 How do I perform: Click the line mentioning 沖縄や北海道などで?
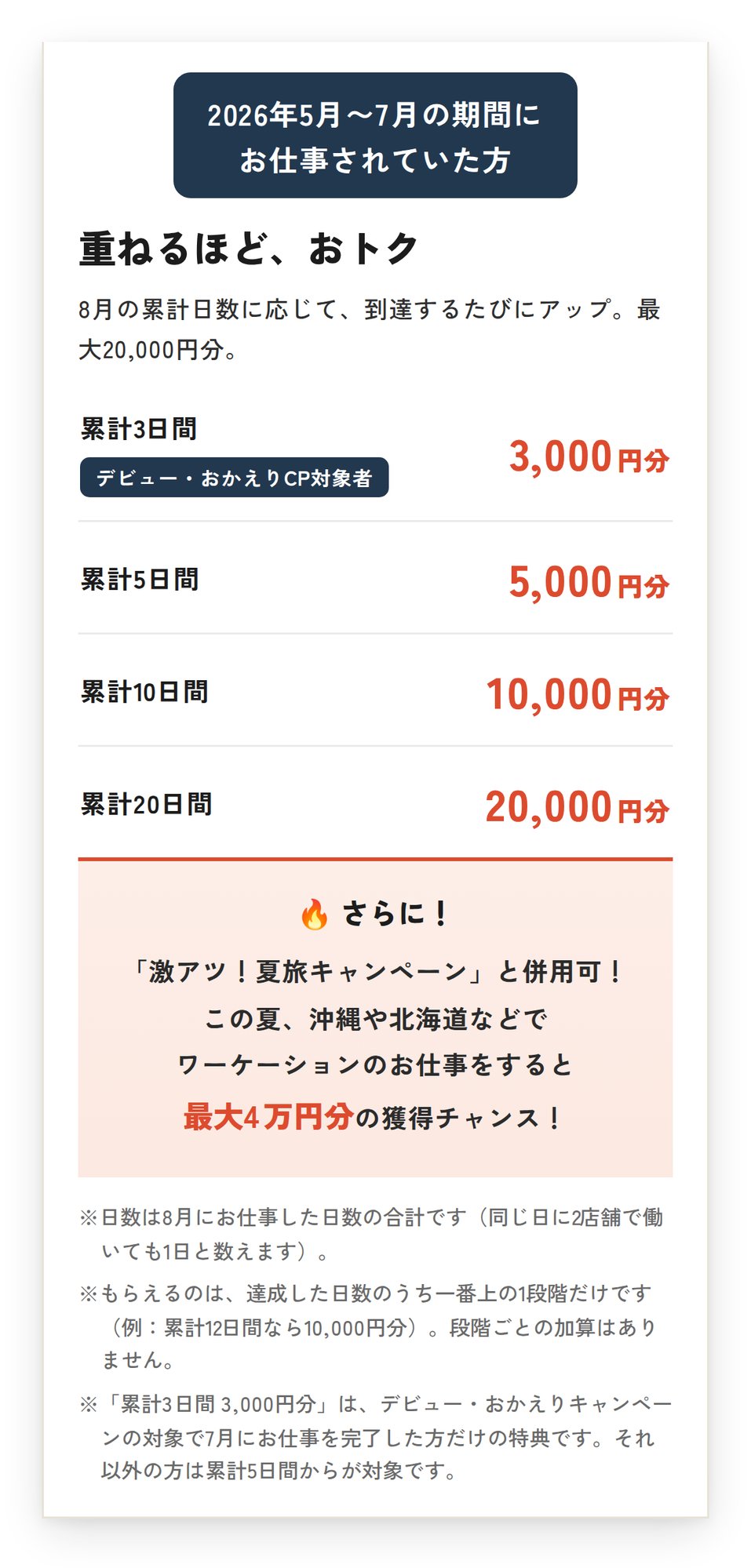375,1019
